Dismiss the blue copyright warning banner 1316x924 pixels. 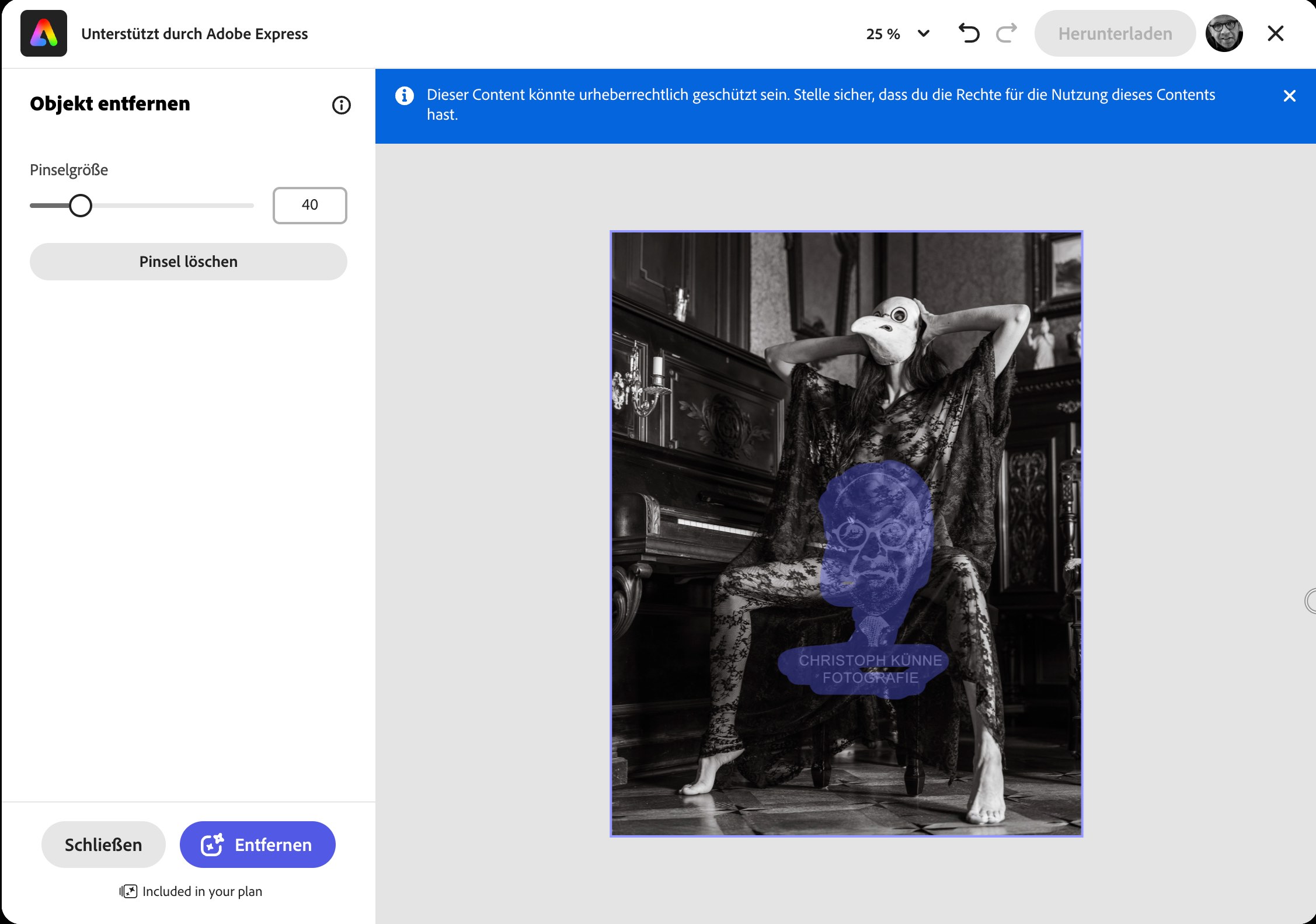pos(1290,96)
